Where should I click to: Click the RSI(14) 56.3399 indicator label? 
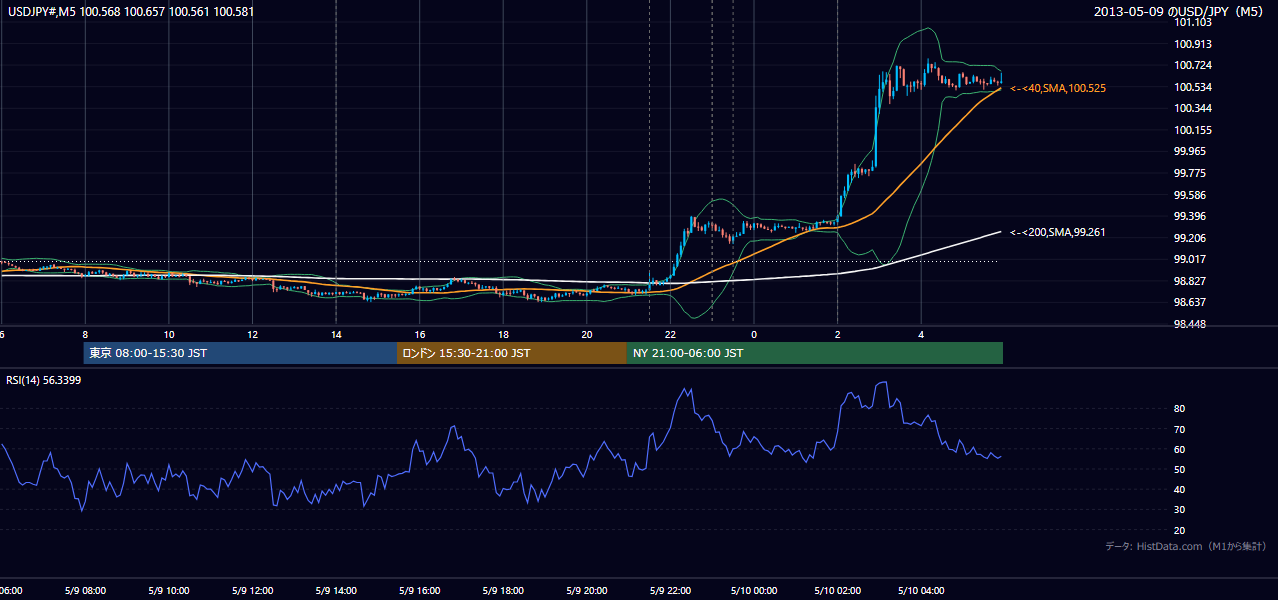pyautogui.click(x=44, y=380)
